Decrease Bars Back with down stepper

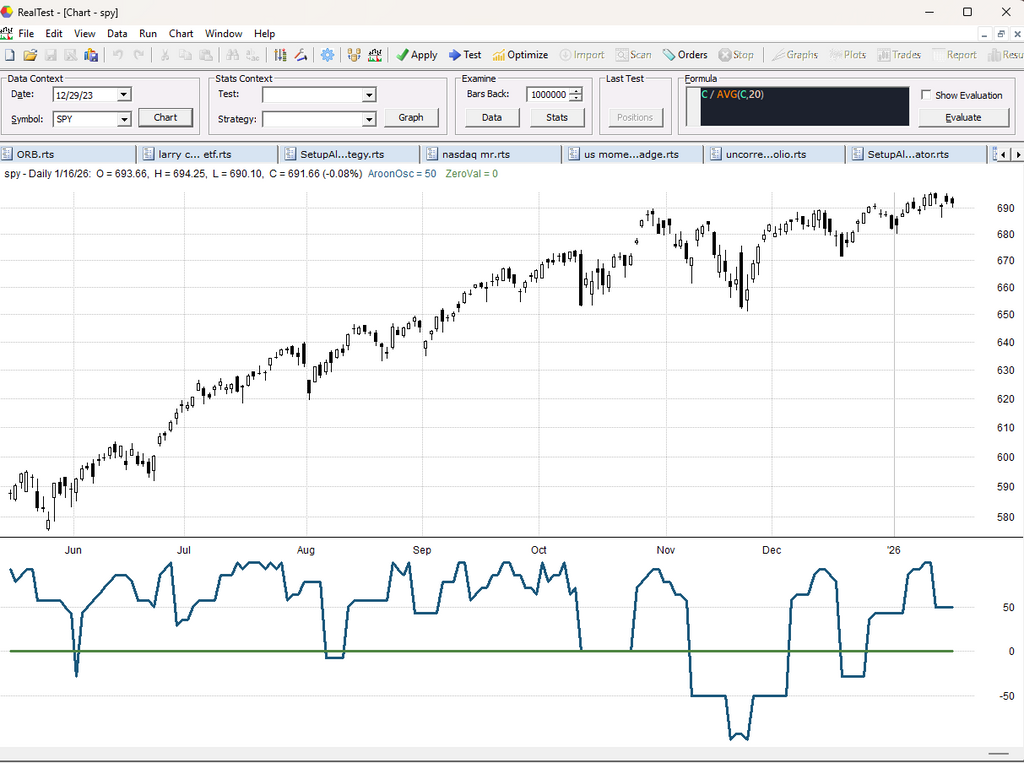(x=575, y=99)
